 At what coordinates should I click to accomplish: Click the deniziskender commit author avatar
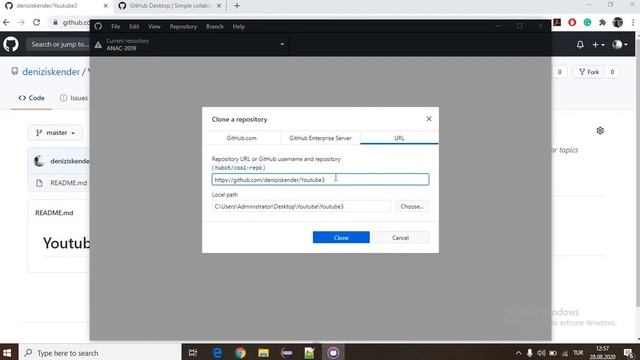39,161
